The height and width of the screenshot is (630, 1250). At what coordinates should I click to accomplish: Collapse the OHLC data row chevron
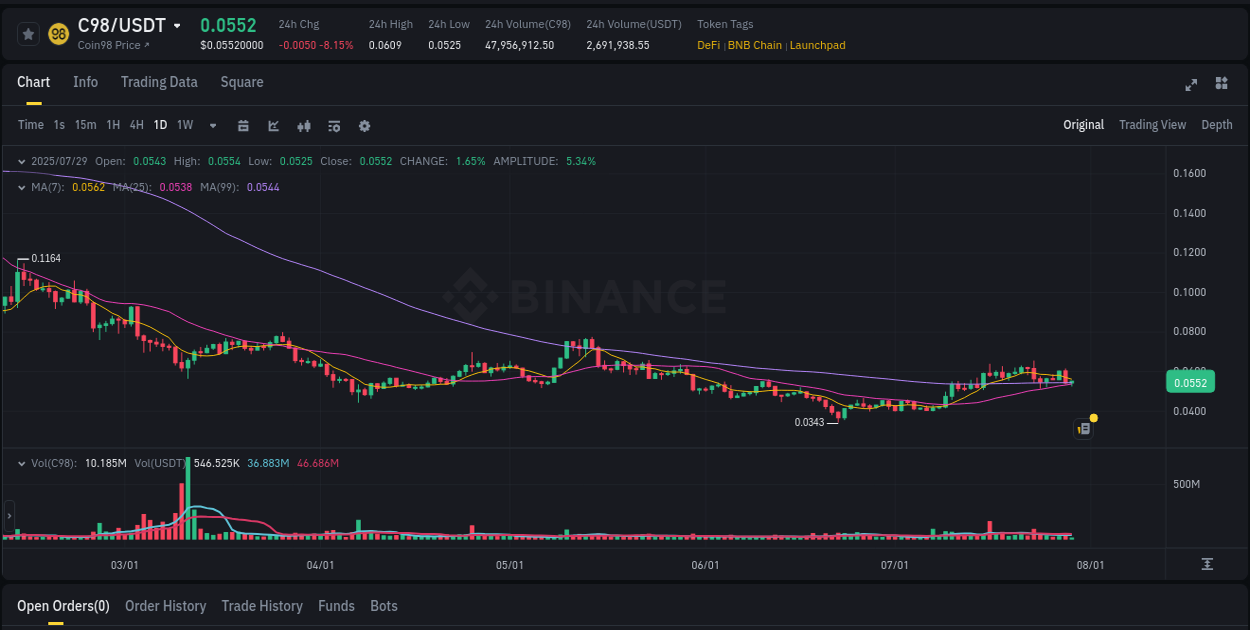(21, 161)
